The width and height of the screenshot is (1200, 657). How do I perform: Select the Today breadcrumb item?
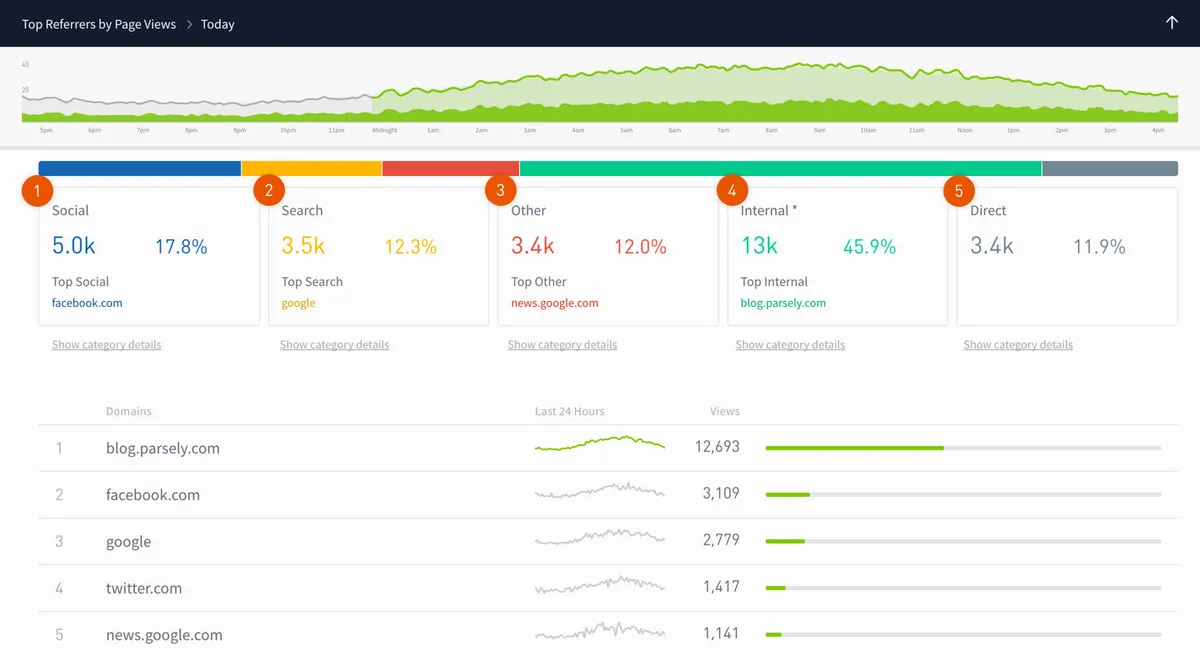tap(217, 24)
